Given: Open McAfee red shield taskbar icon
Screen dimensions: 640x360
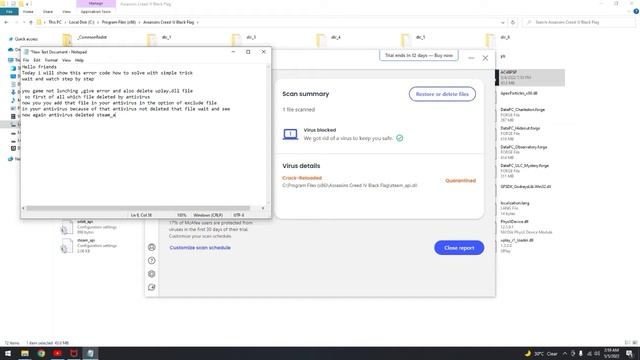Looking at the screenshot, I should click(x=74, y=353).
